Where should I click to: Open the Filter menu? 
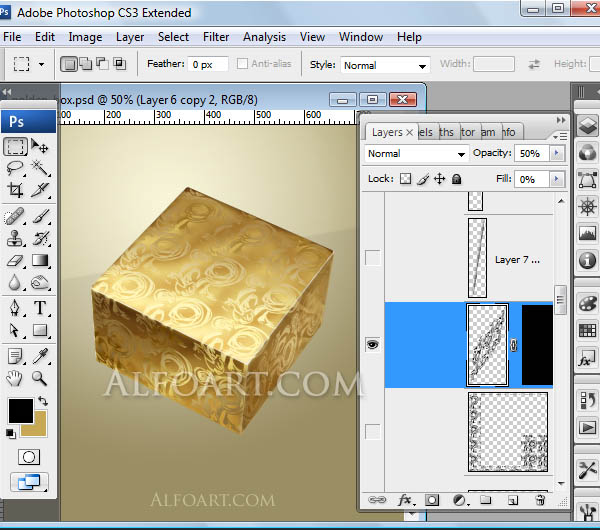click(x=216, y=37)
